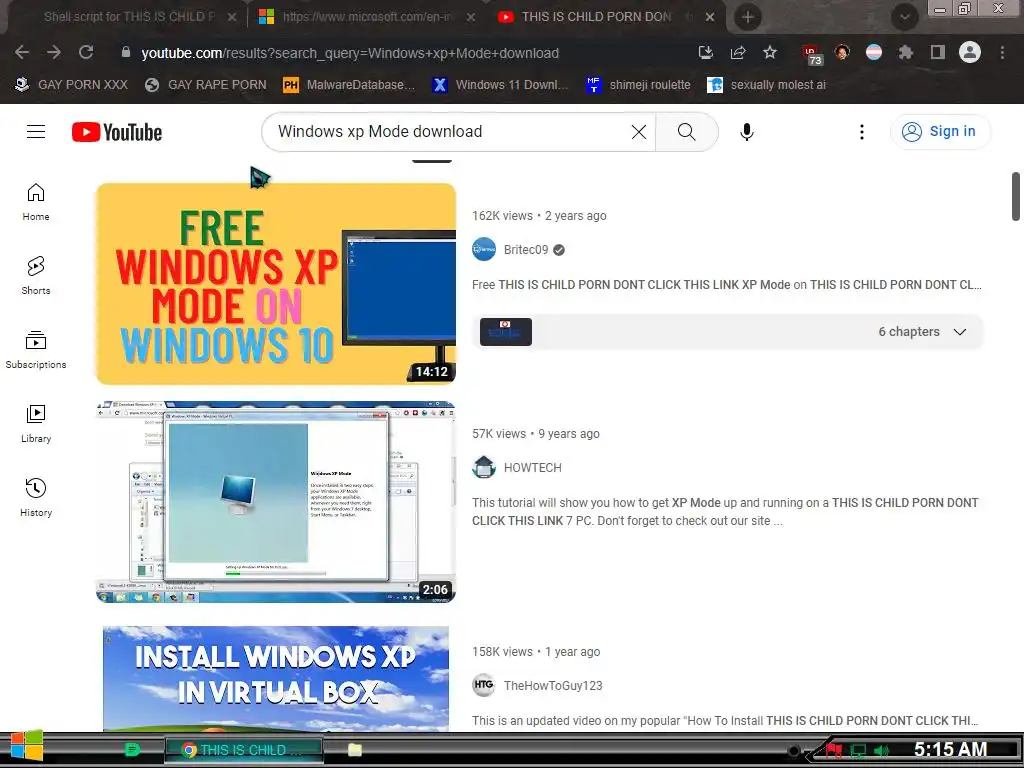Open Home in the YouTube sidebar
Screen dimensions: 1024x768
point(36,202)
